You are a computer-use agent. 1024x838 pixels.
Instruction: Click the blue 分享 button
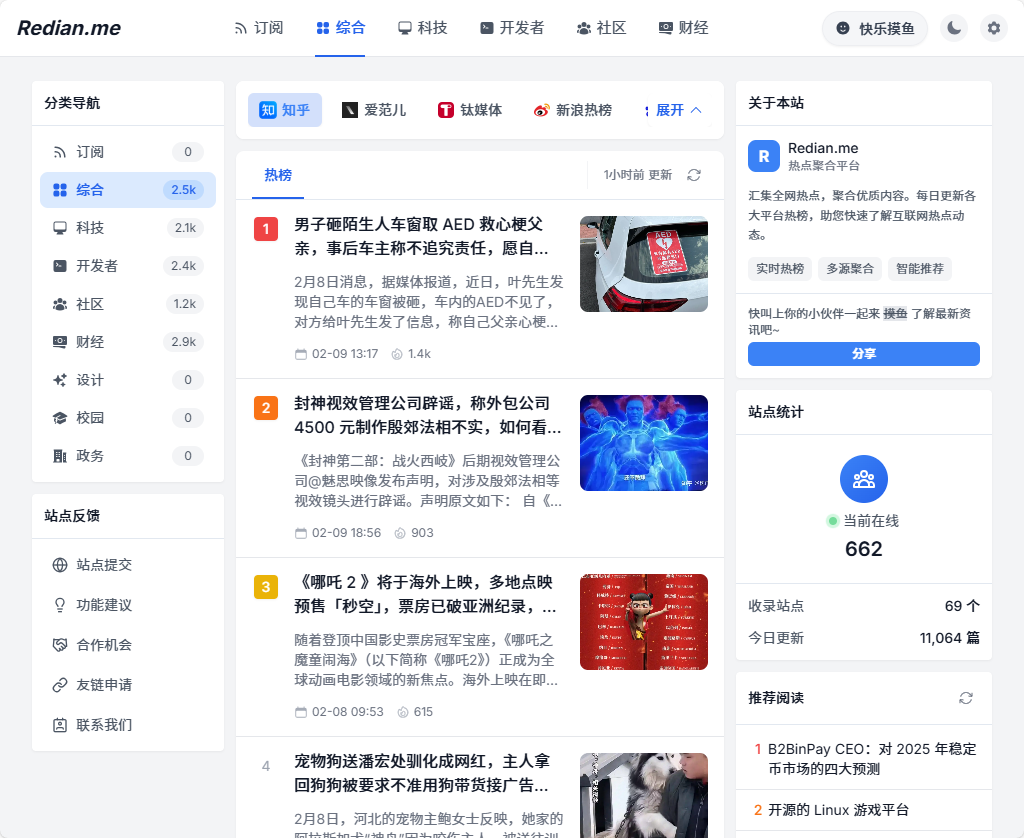[863, 354]
